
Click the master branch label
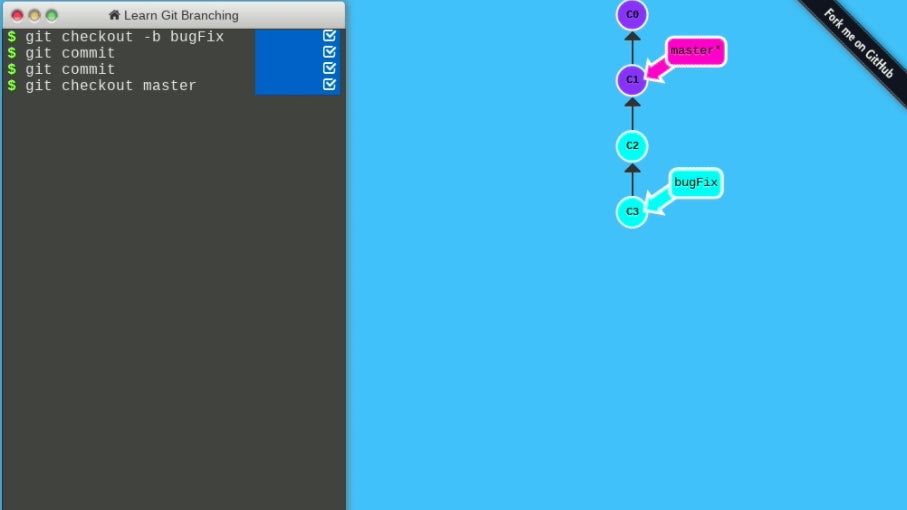tap(696, 51)
